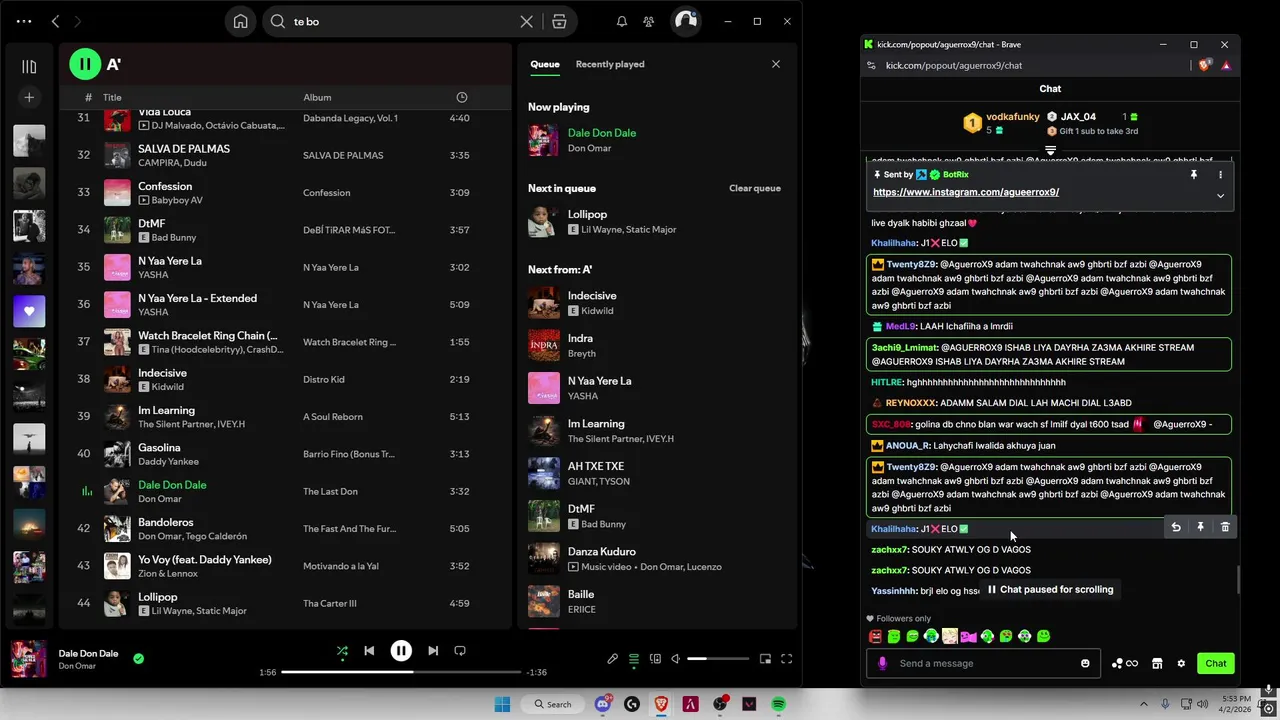Go to Spotify Home via house icon
The image size is (1280, 720).
point(240,21)
